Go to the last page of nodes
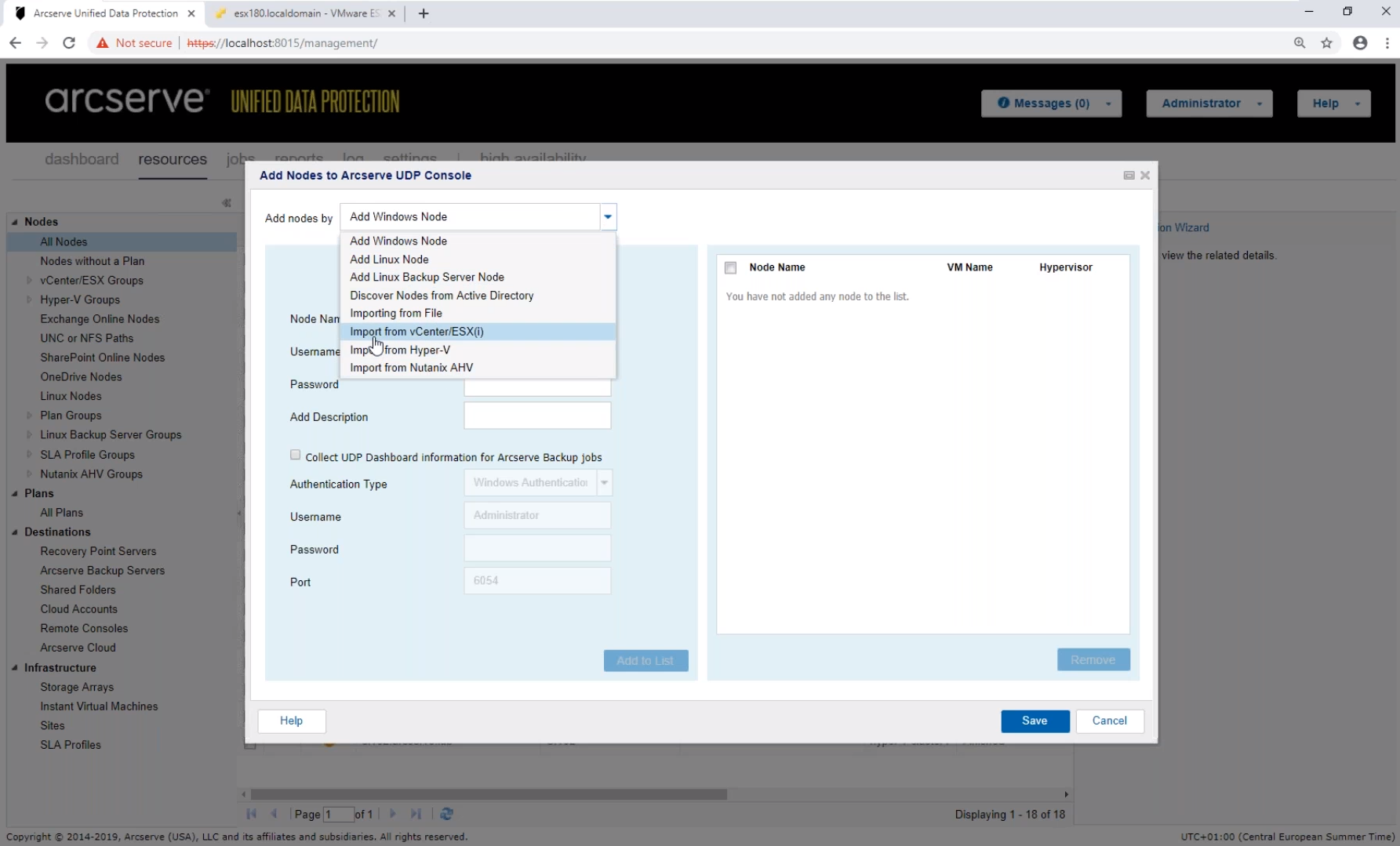 tap(416, 814)
